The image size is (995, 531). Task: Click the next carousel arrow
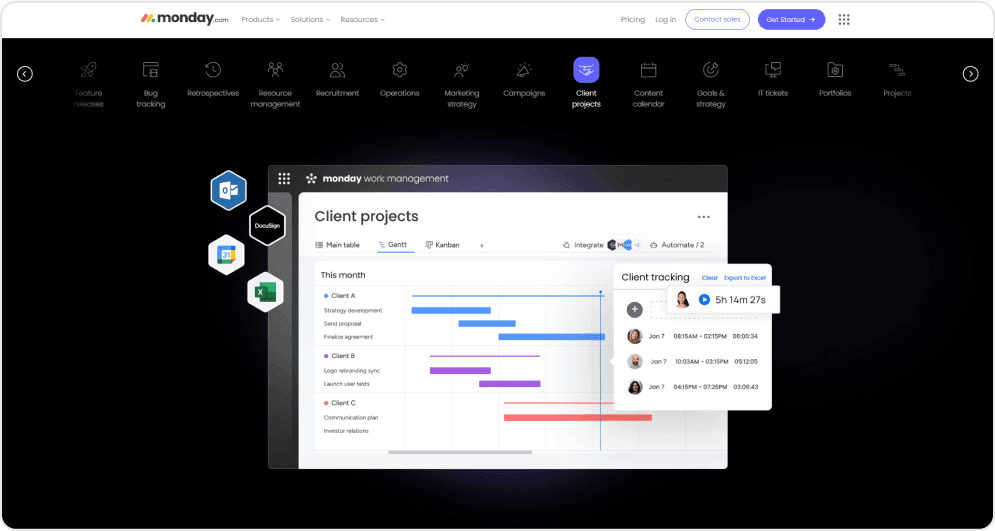(970, 74)
